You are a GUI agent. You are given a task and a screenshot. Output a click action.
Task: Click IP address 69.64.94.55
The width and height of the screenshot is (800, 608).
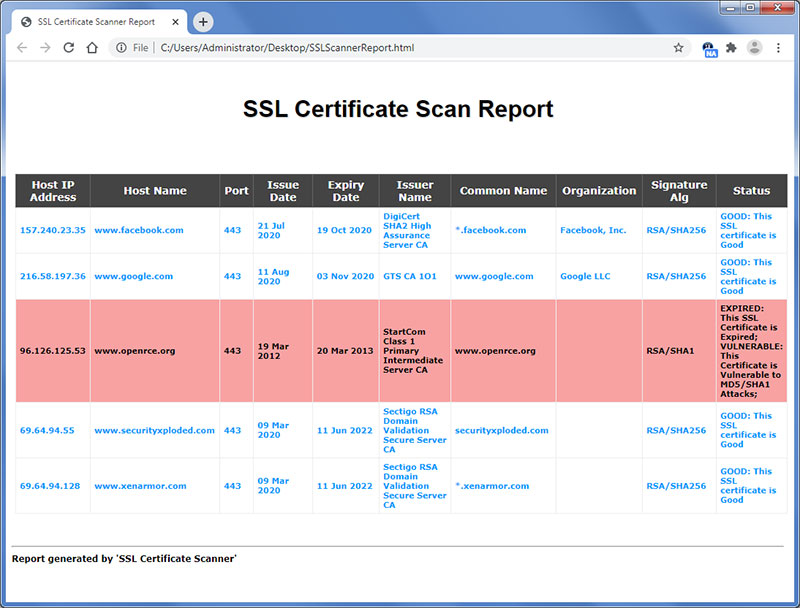coord(47,430)
